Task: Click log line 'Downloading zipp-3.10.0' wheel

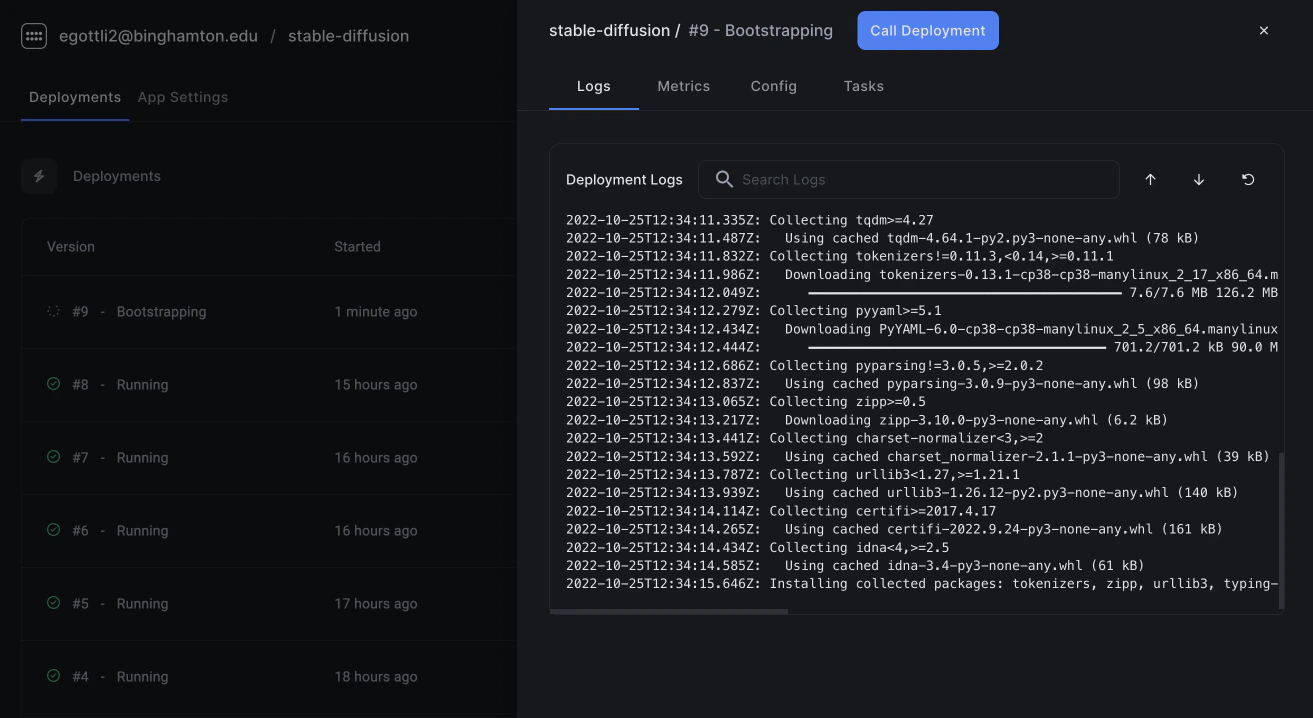Action: point(867,420)
